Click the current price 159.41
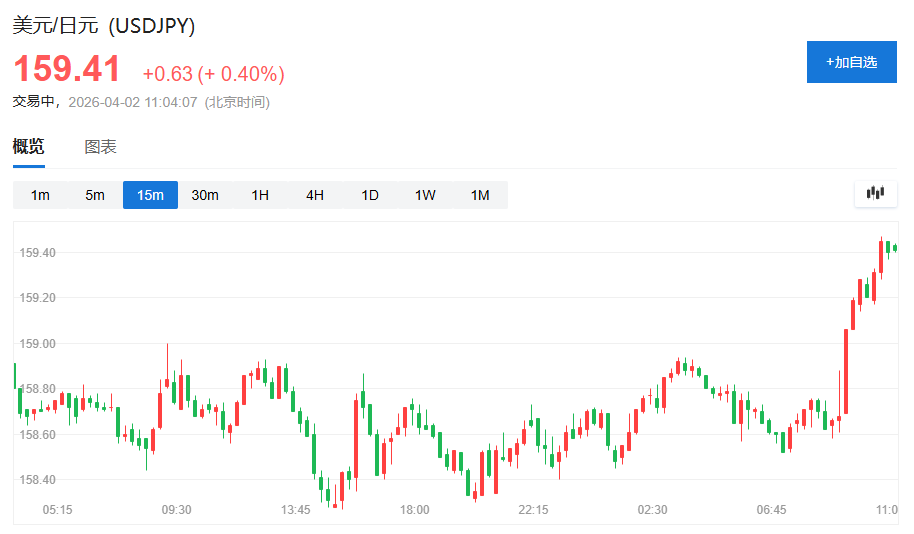The width and height of the screenshot is (914, 534). 66,69
